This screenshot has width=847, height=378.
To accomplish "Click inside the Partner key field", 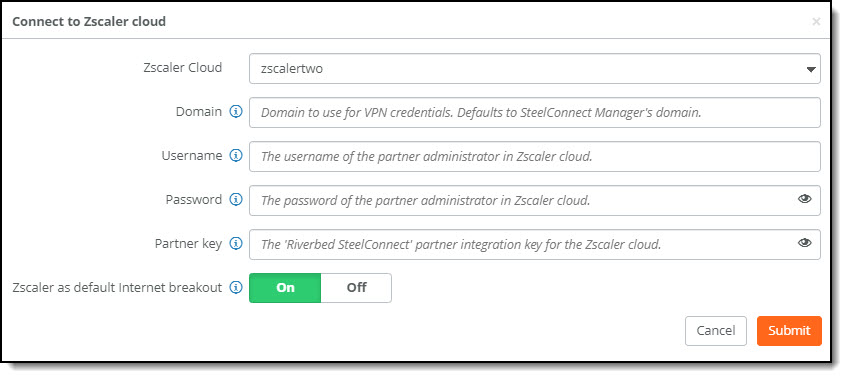I will click(535, 245).
